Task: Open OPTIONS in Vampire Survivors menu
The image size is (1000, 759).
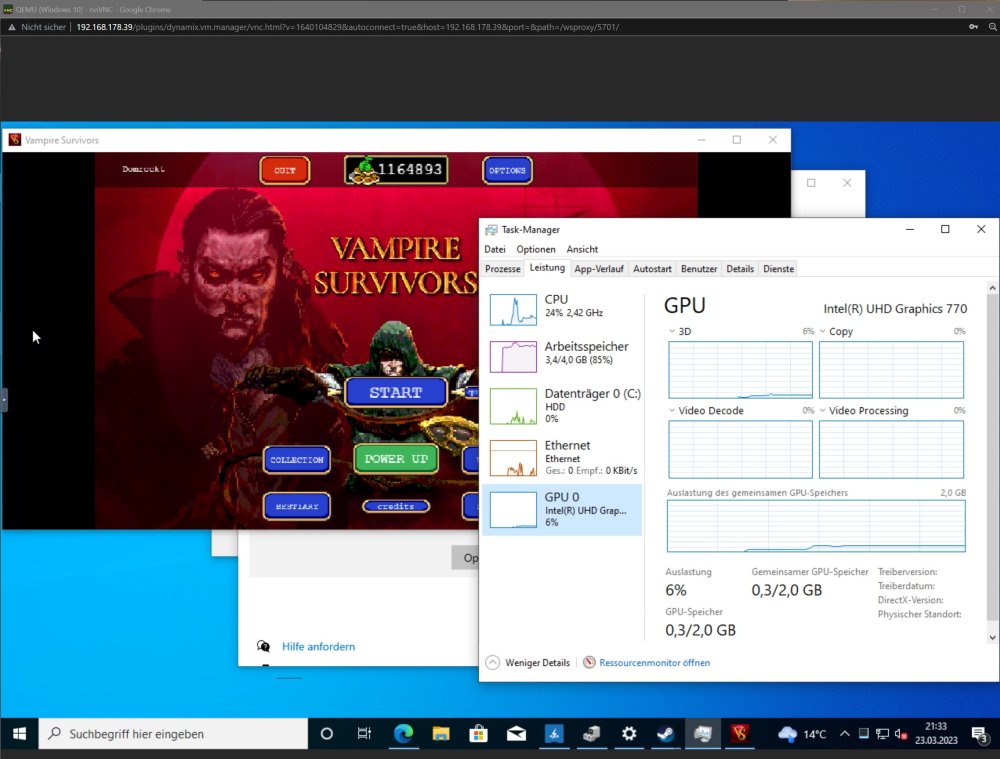Action: click(x=507, y=170)
